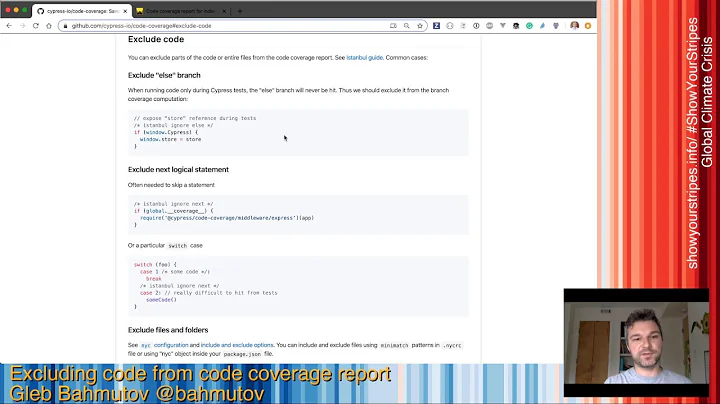
Task: Click the "someCode()" line
Action: coord(161,300)
